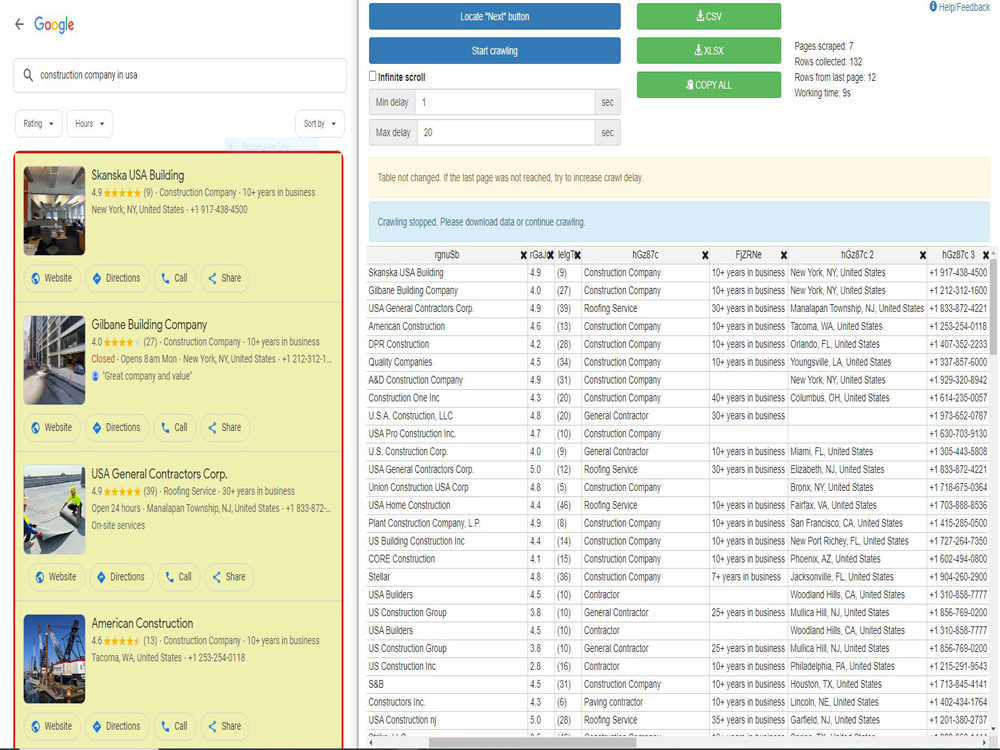This screenshot has width=1000, height=750.
Task: Download results as CSV
Action: (x=707, y=16)
